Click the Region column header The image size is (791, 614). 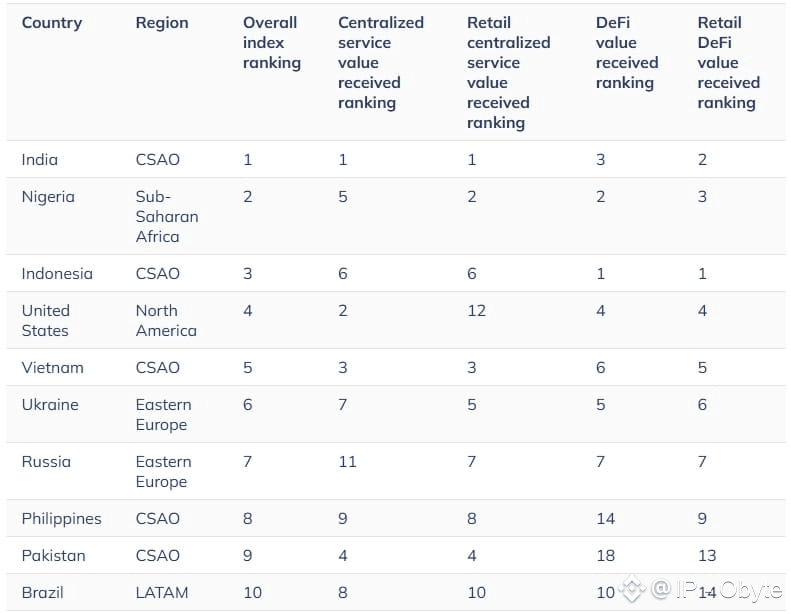coord(162,22)
